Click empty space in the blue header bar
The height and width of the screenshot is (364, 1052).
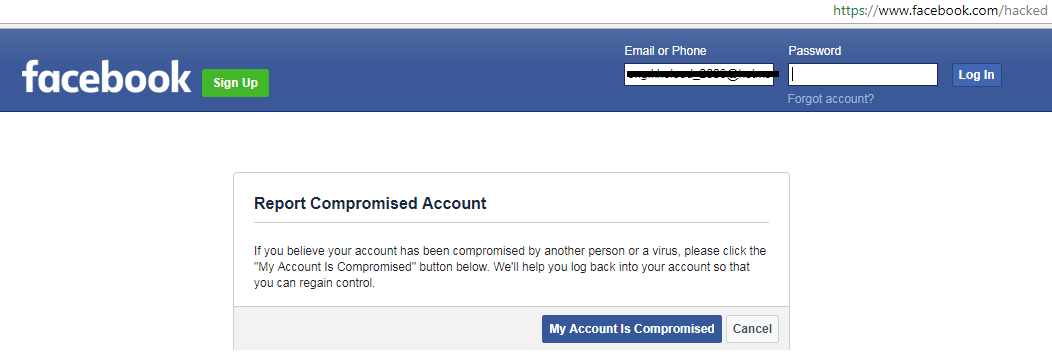443,70
